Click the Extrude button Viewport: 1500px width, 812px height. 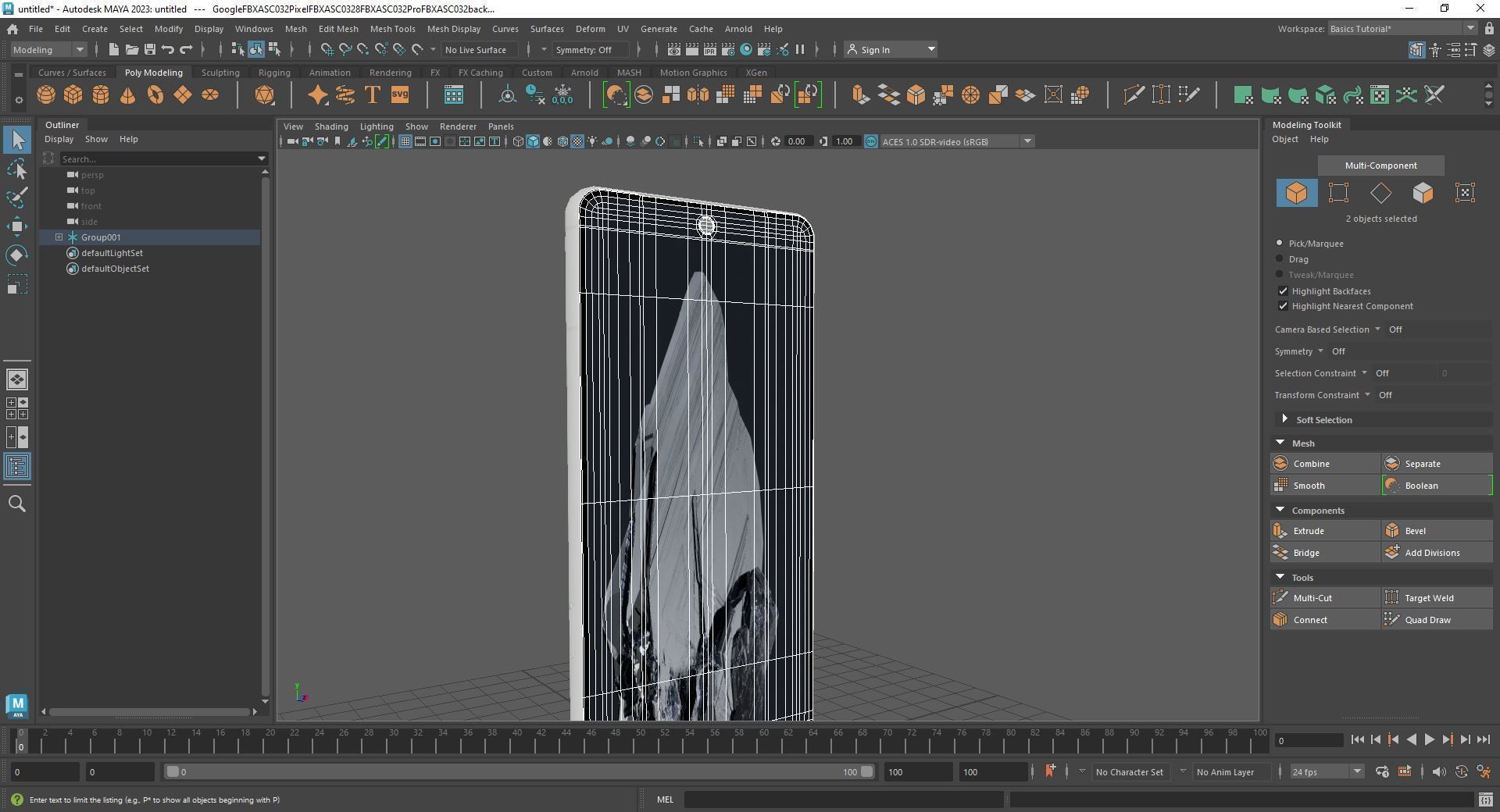click(1325, 531)
